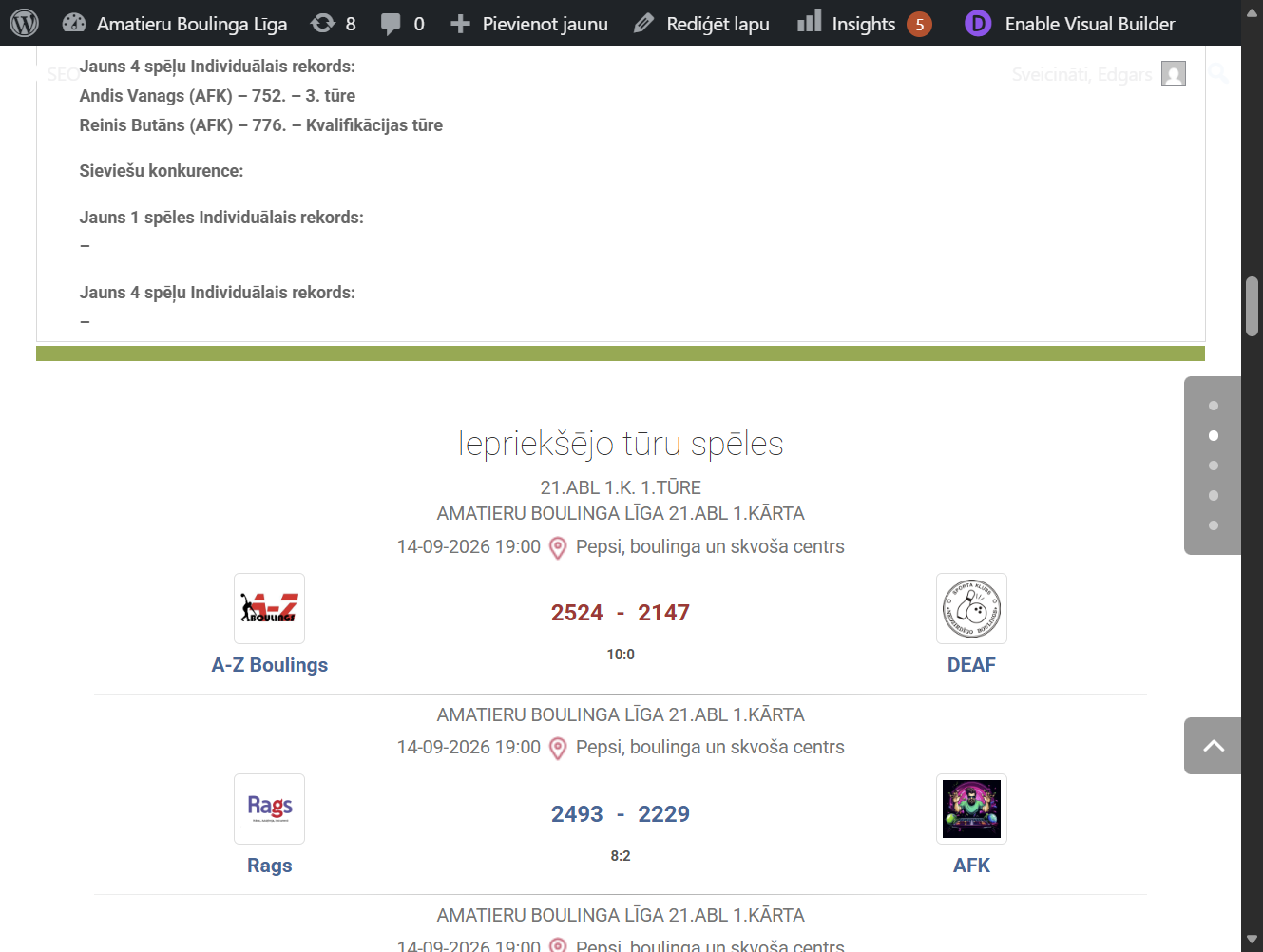Screen dimensions: 1263x952
Task: Click the 8:2 points result text
Action: [621, 856]
